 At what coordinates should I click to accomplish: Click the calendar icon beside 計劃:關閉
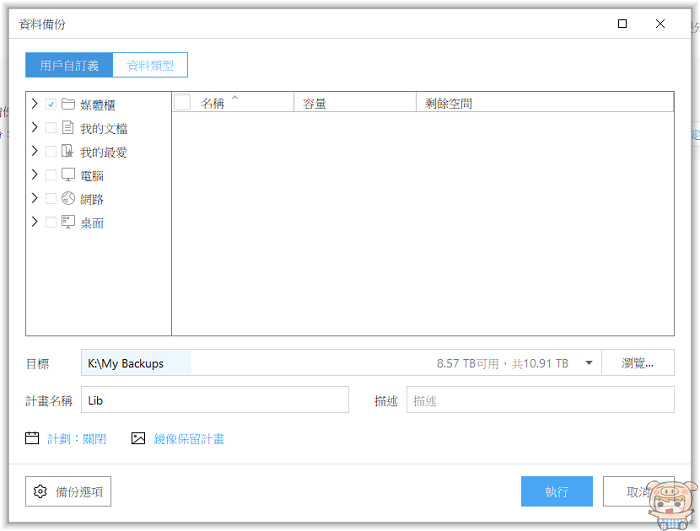32,438
